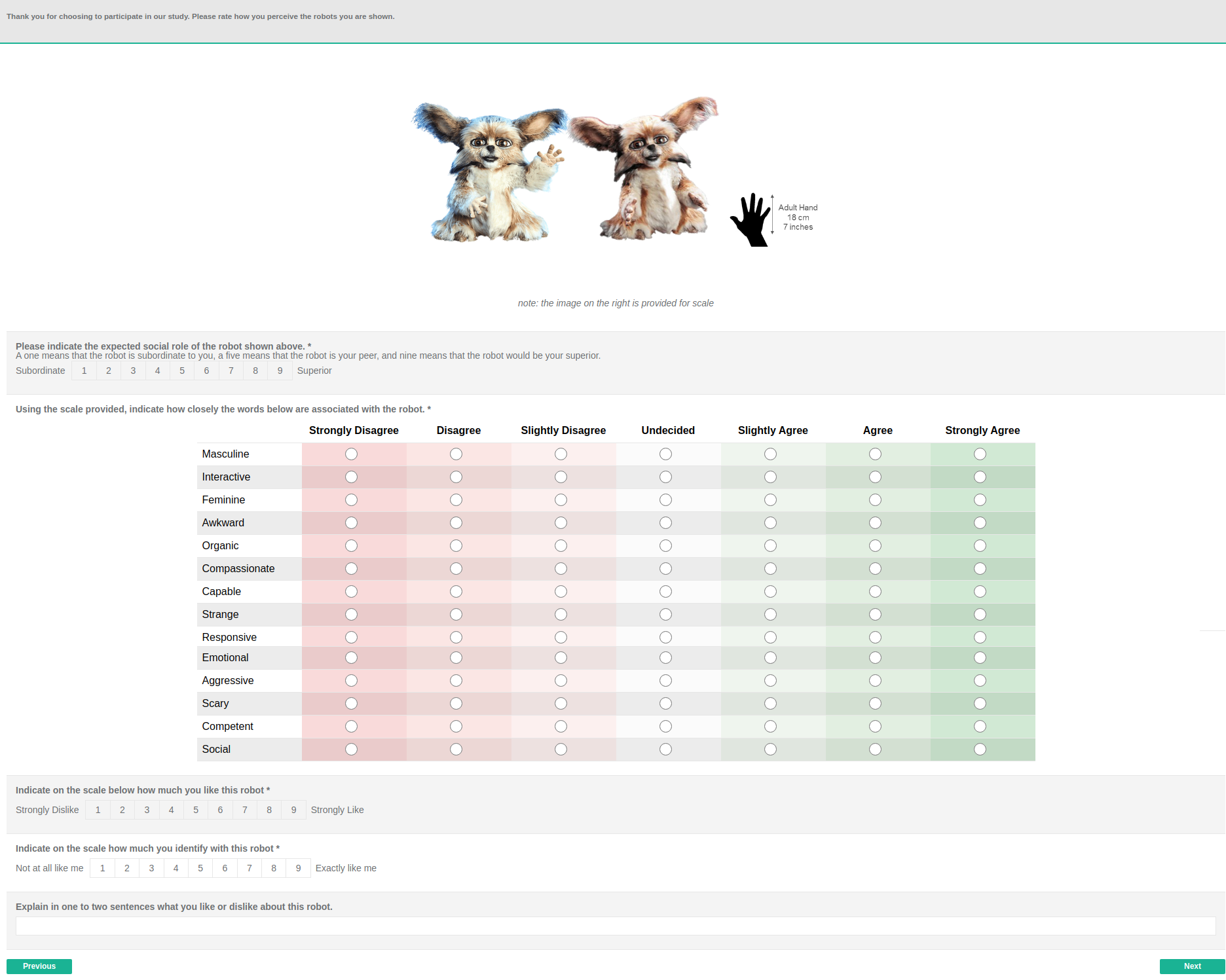The image size is (1226, 980).
Task: Choose Strongly Agree for Organic
Action: (980, 545)
